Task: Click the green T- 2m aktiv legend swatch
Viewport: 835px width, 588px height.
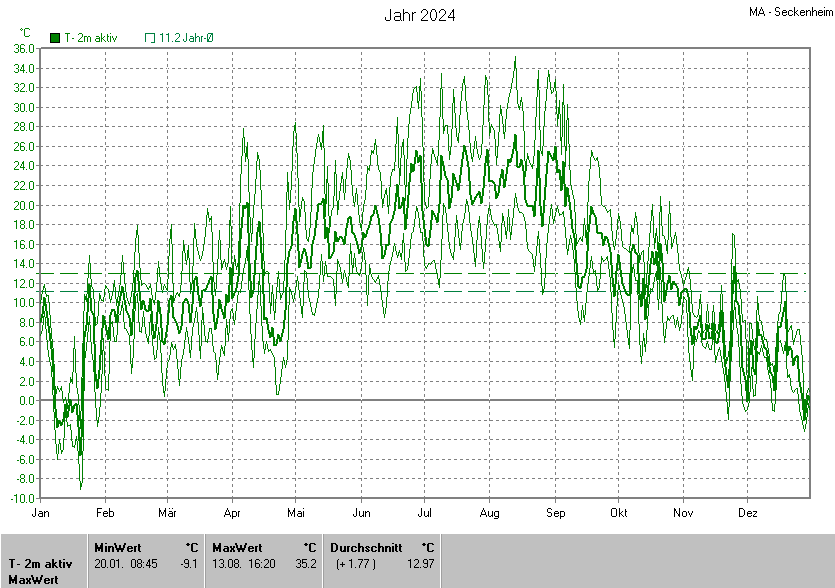Action: pos(55,38)
